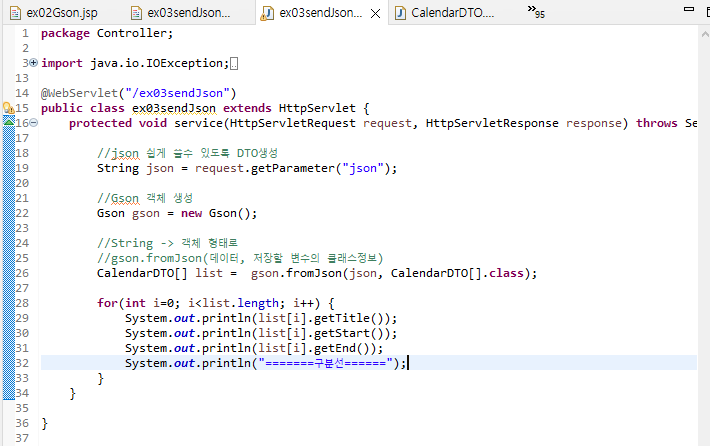Click HttpServlet in the class declaration
This screenshot has width=710, height=446.
(x=317, y=109)
